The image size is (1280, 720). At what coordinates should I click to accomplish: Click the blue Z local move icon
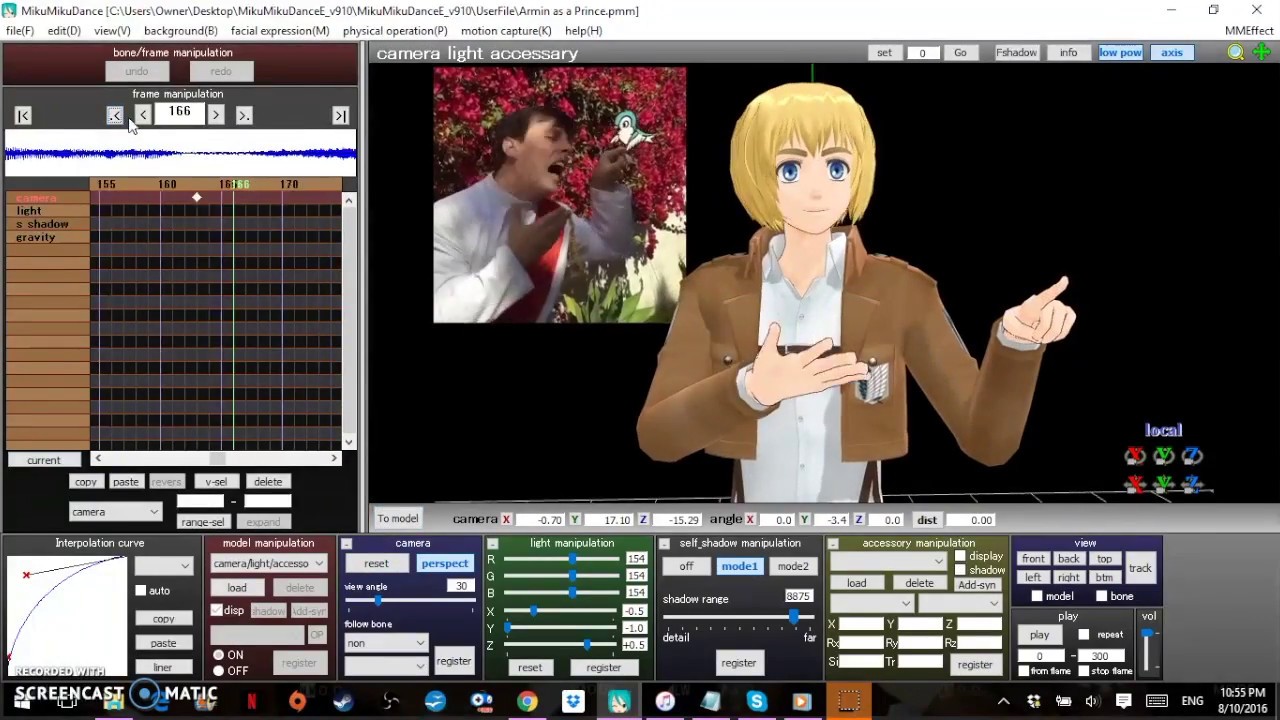tap(1192, 484)
